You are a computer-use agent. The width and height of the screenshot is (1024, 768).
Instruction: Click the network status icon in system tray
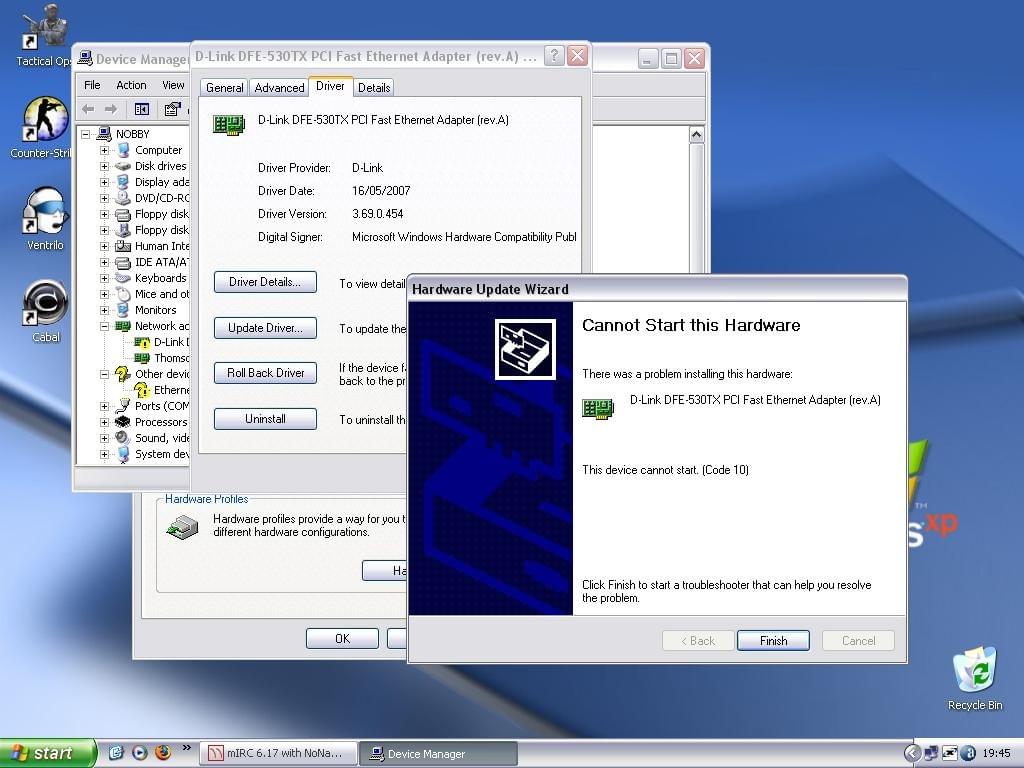931,753
